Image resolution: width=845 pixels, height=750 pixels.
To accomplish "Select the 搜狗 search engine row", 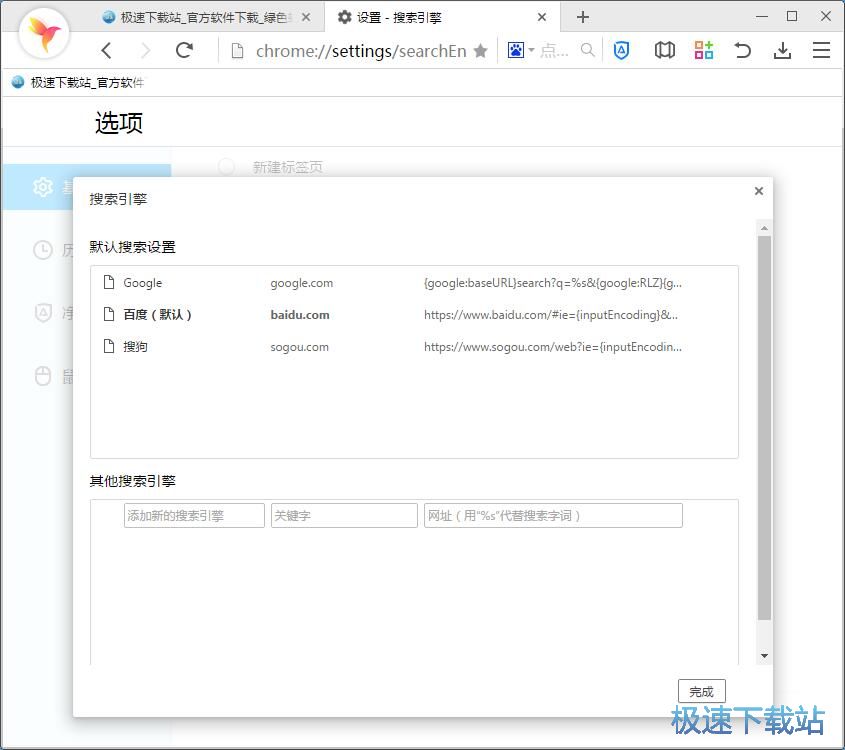I will tap(414, 346).
